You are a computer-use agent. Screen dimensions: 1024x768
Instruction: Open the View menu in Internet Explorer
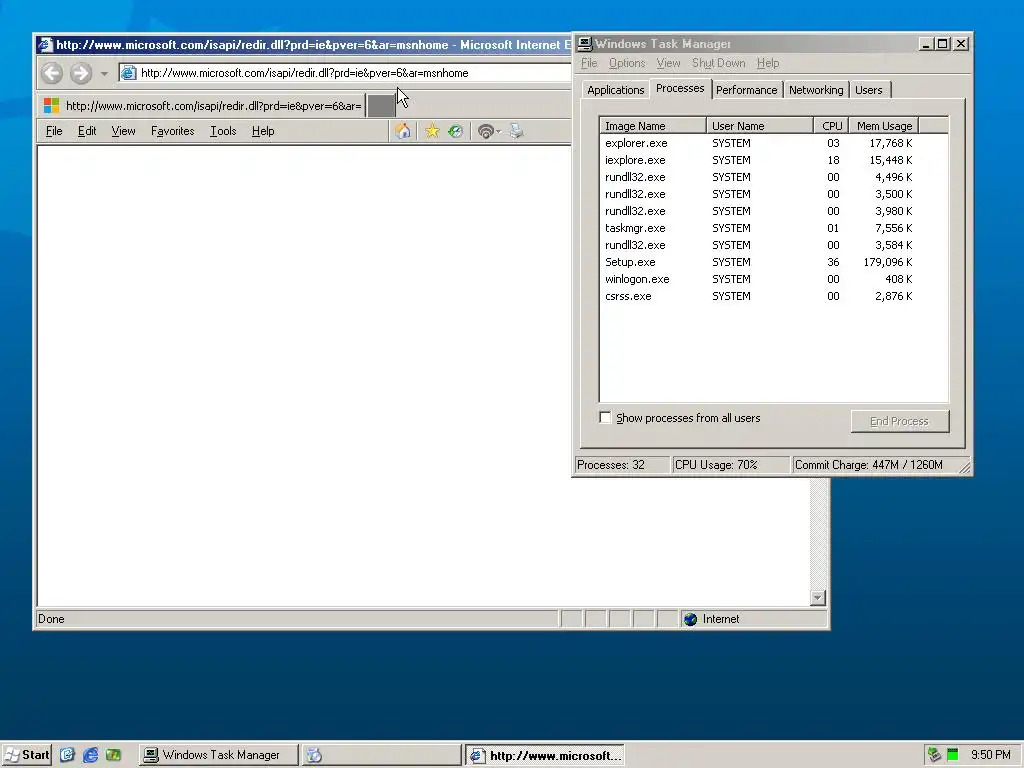point(123,131)
